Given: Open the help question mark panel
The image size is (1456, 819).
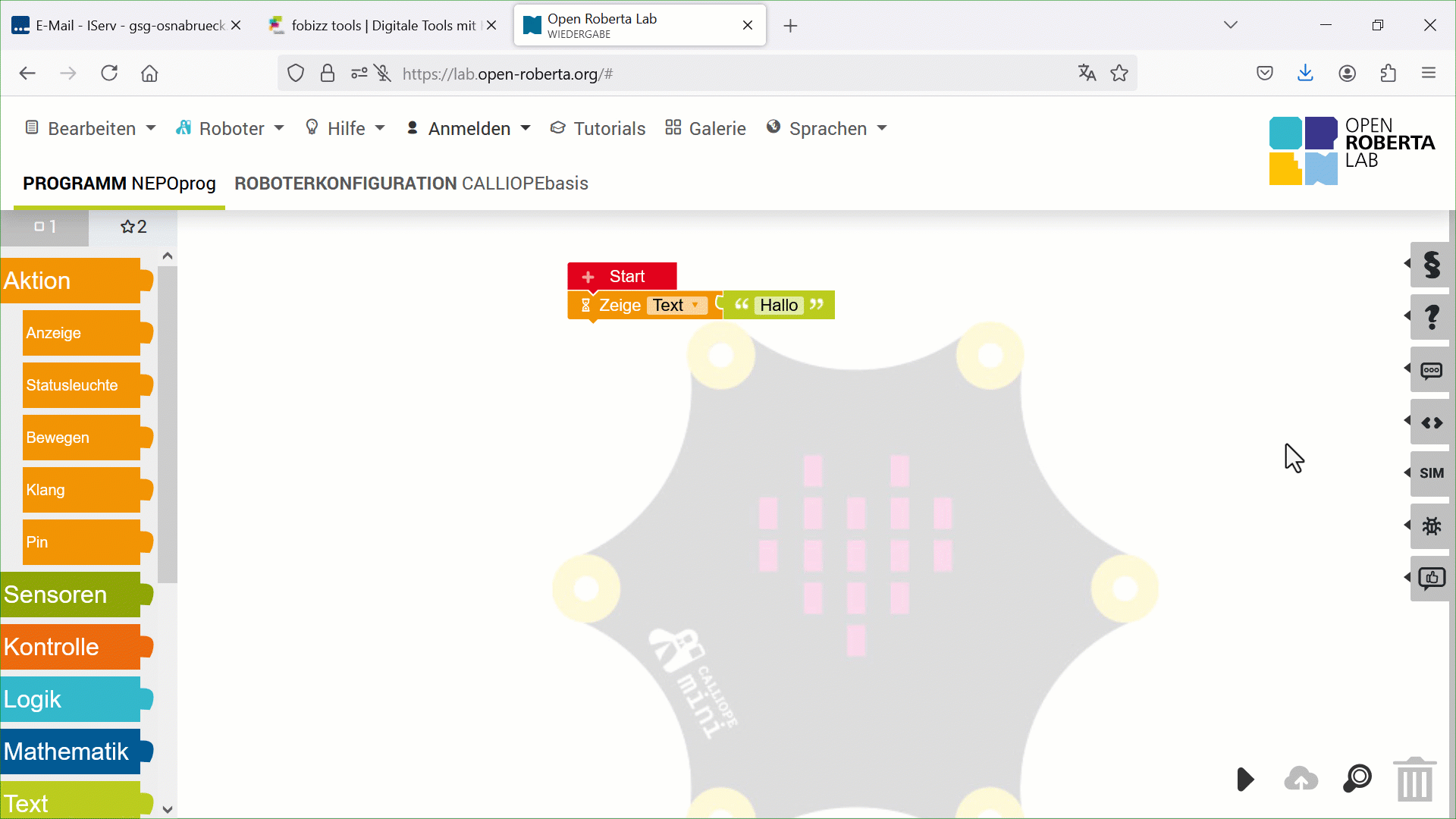Looking at the screenshot, I should (x=1431, y=317).
